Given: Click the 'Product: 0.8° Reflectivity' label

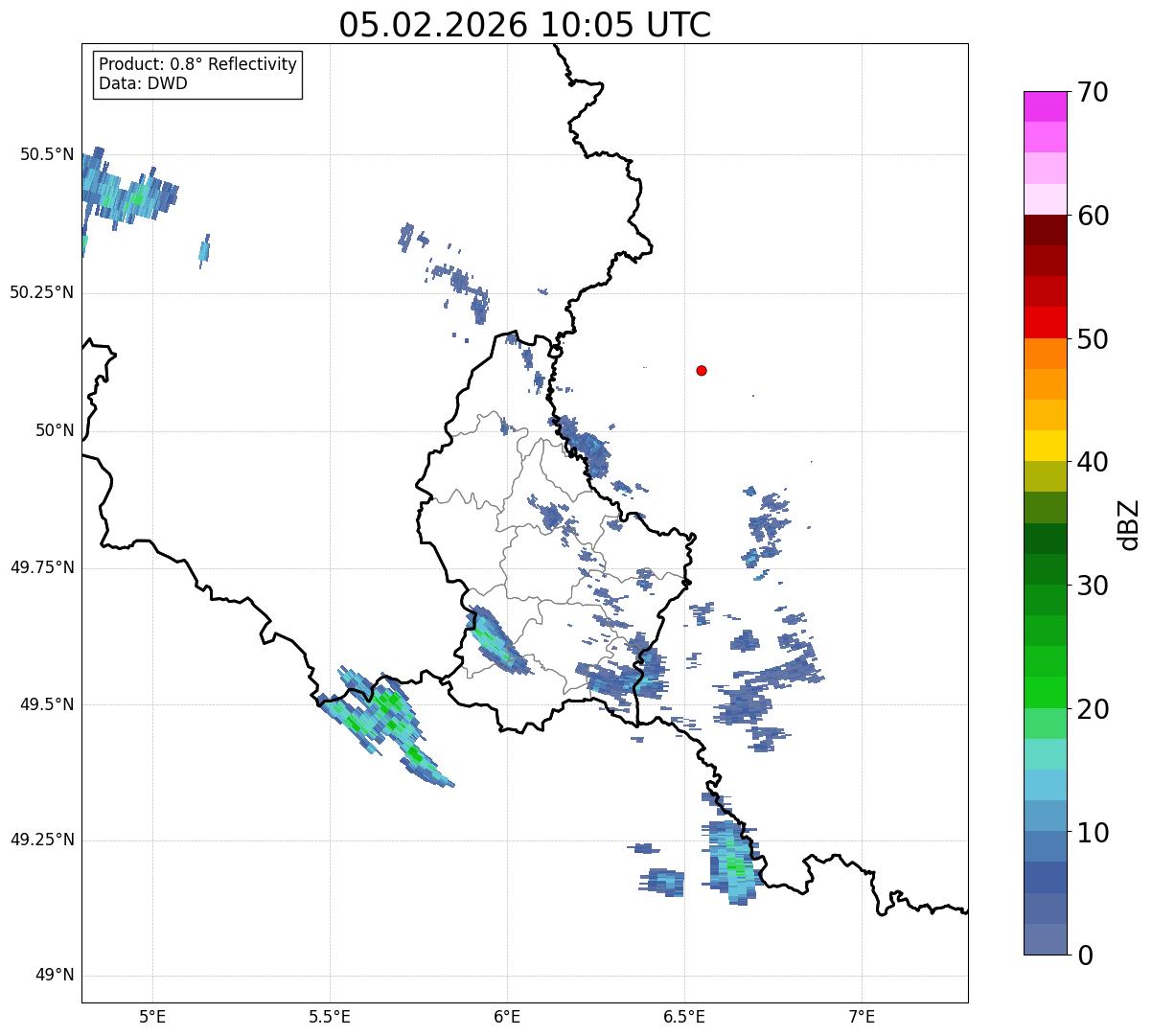Looking at the screenshot, I should tap(198, 64).
